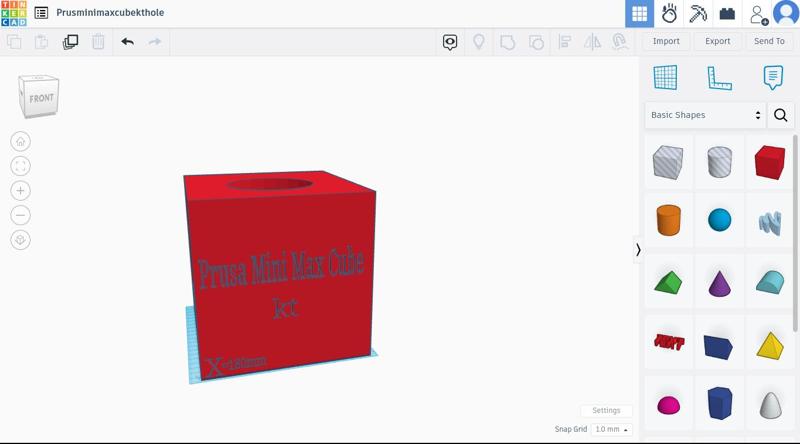Click the Send To button
800x444 pixels.
coord(769,41)
